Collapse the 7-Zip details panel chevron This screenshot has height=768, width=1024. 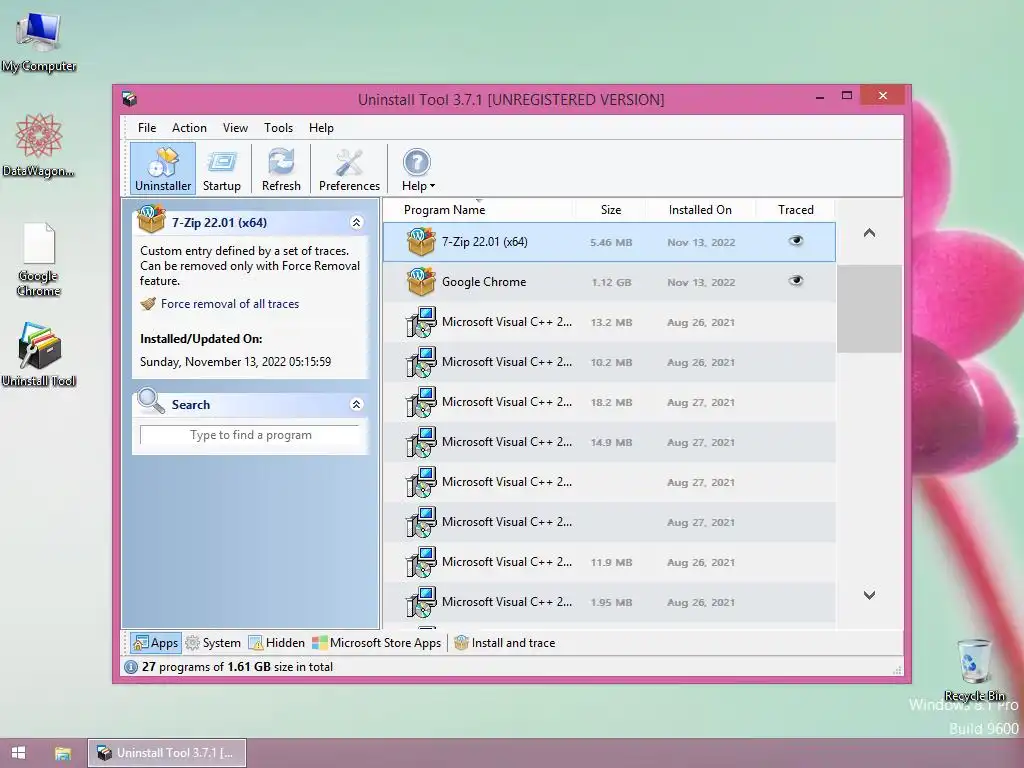(x=357, y=223)
